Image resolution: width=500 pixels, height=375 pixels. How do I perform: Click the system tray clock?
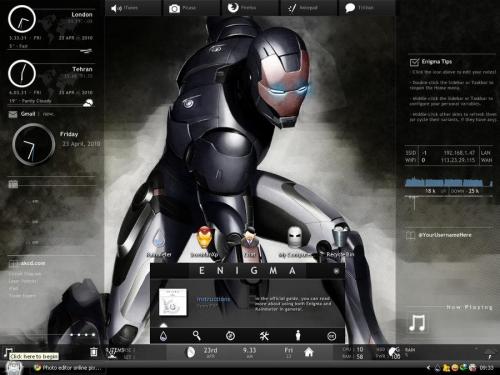pyautogui.click(x=486, y=368)
